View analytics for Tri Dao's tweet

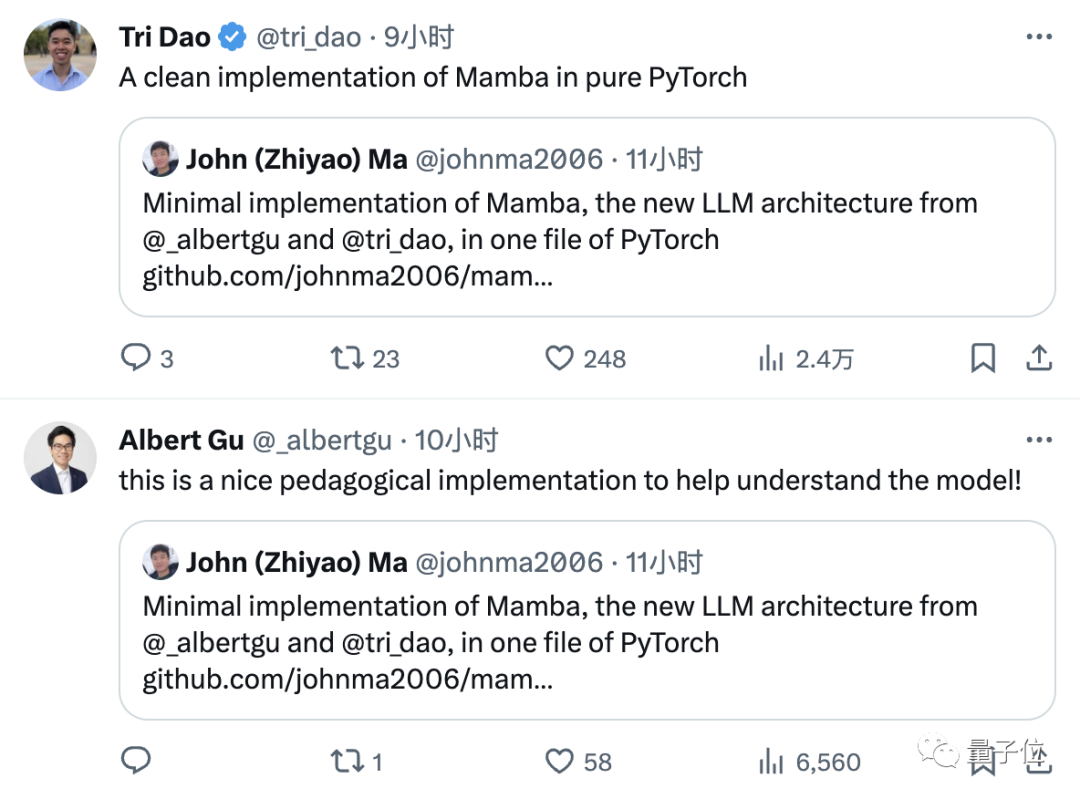[x=771, y=359]
